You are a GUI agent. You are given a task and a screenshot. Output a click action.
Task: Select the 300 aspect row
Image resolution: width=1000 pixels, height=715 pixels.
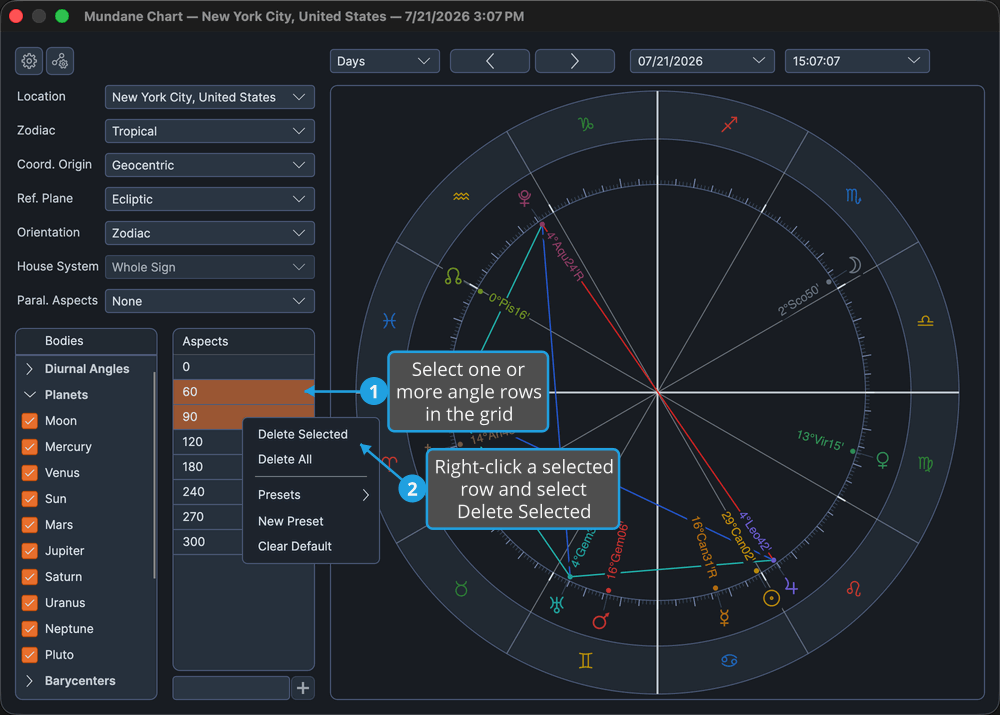pyautogui.click(x=208, y=542)
